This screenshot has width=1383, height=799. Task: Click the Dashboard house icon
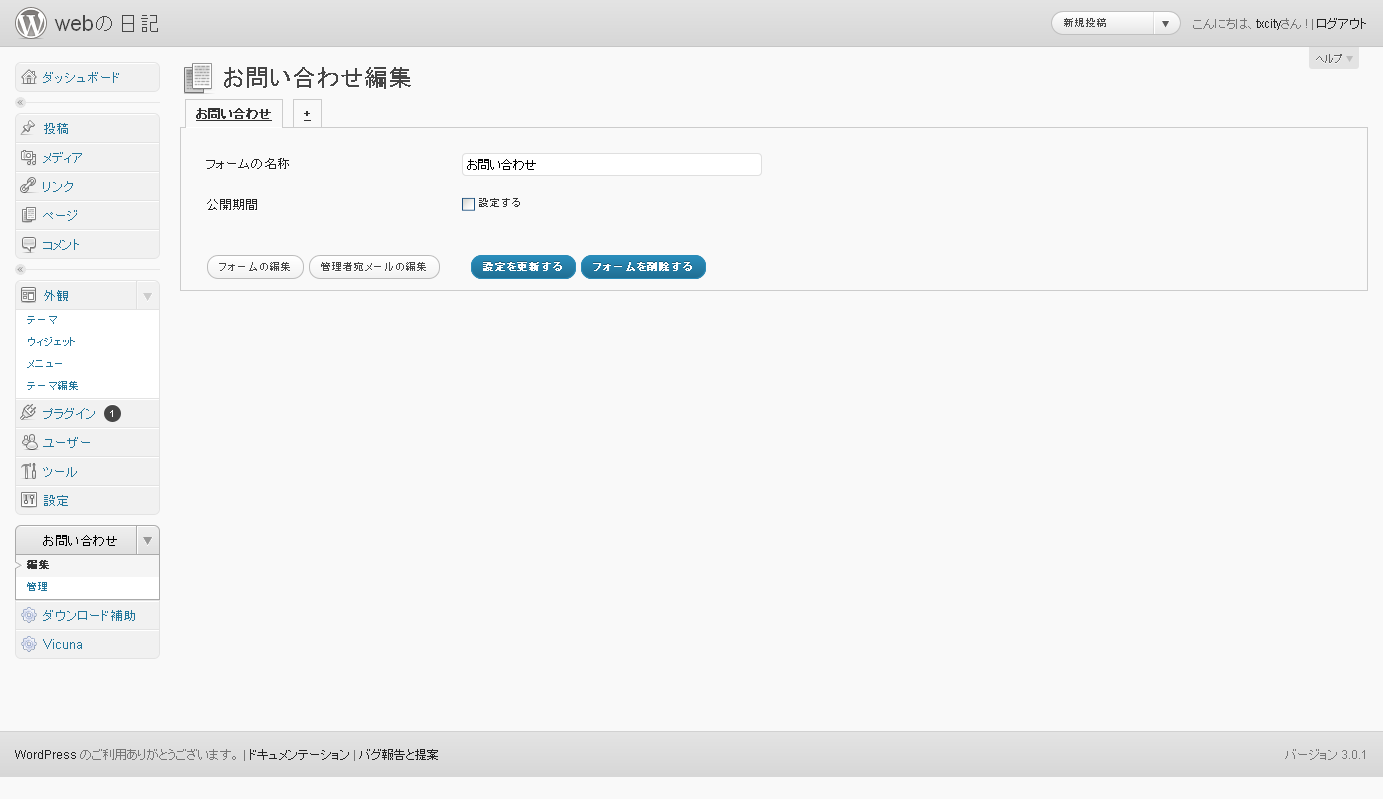[29, 78]
